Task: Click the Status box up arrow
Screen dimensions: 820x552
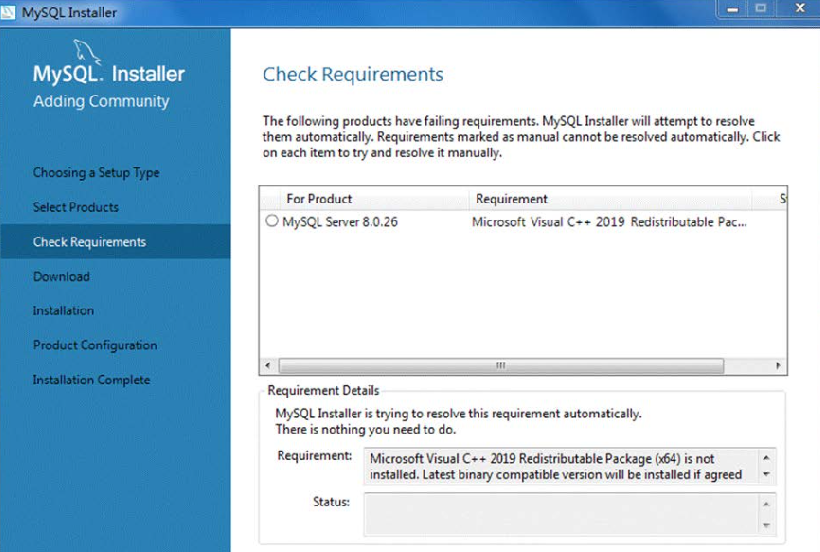Action: point(766,504)
